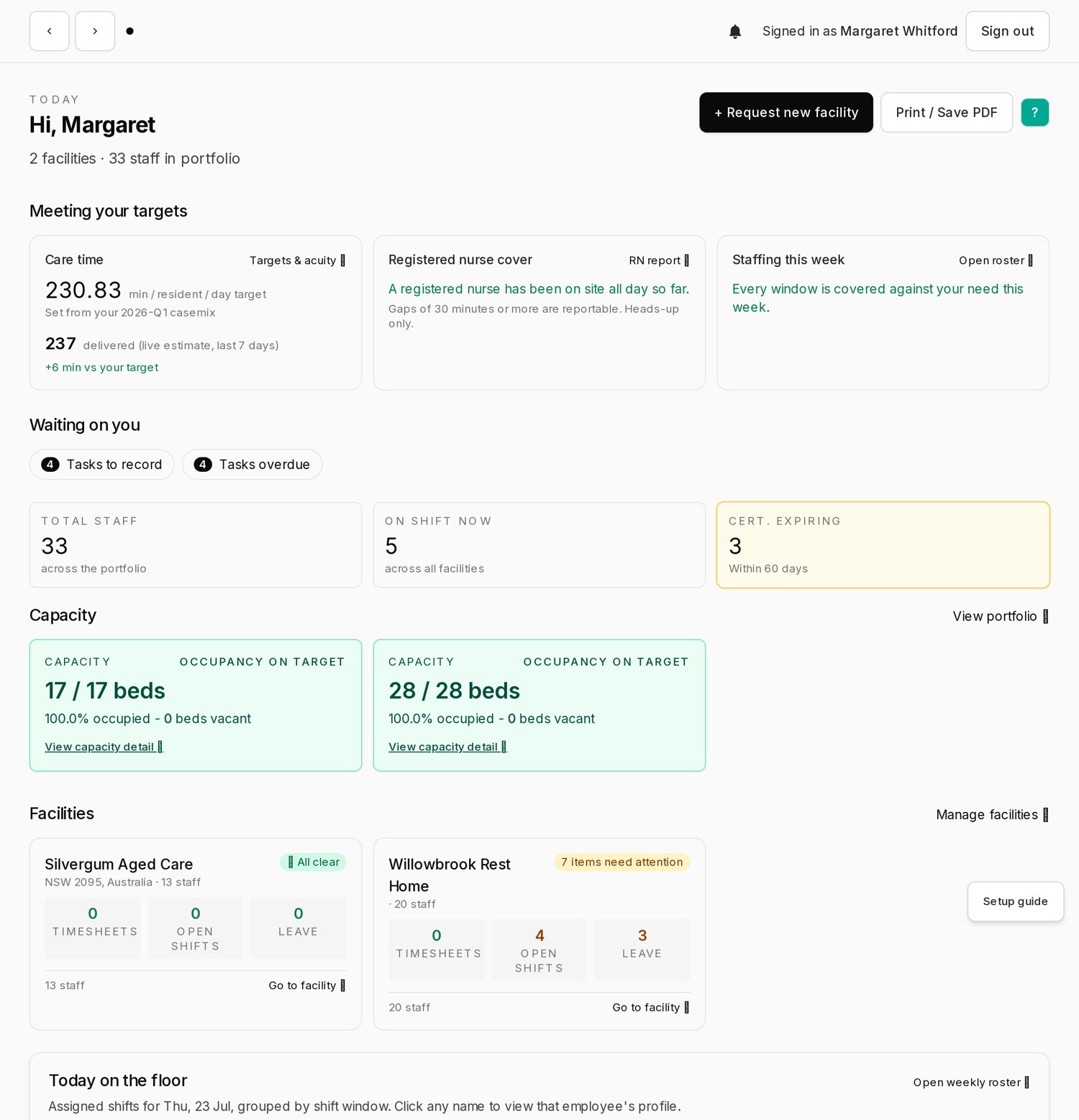Click Signed in as Margaret Whitford text
1079x1120 pixels.
860,31
